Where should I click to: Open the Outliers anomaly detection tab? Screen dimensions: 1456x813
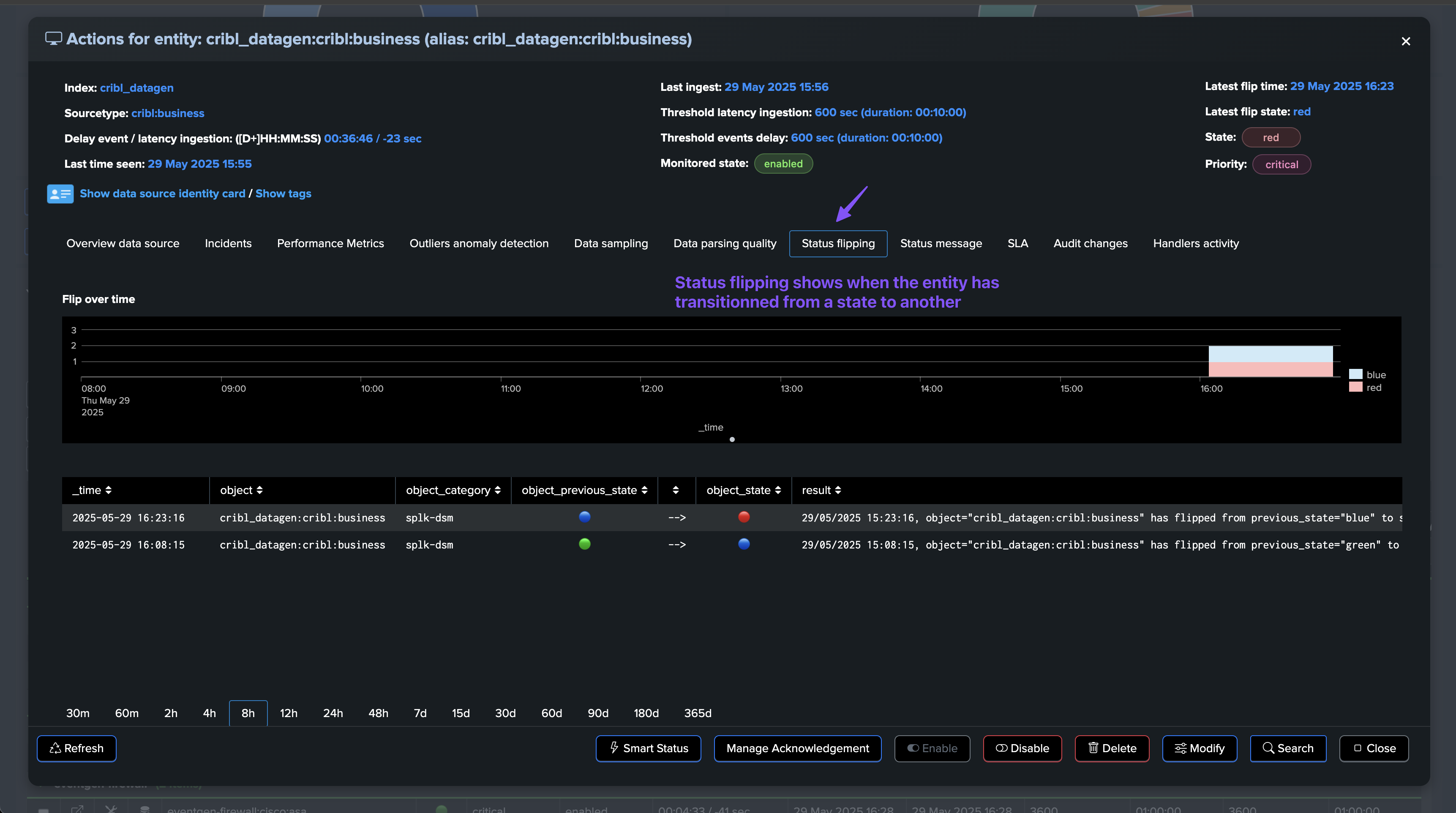[x=479, y=244]
